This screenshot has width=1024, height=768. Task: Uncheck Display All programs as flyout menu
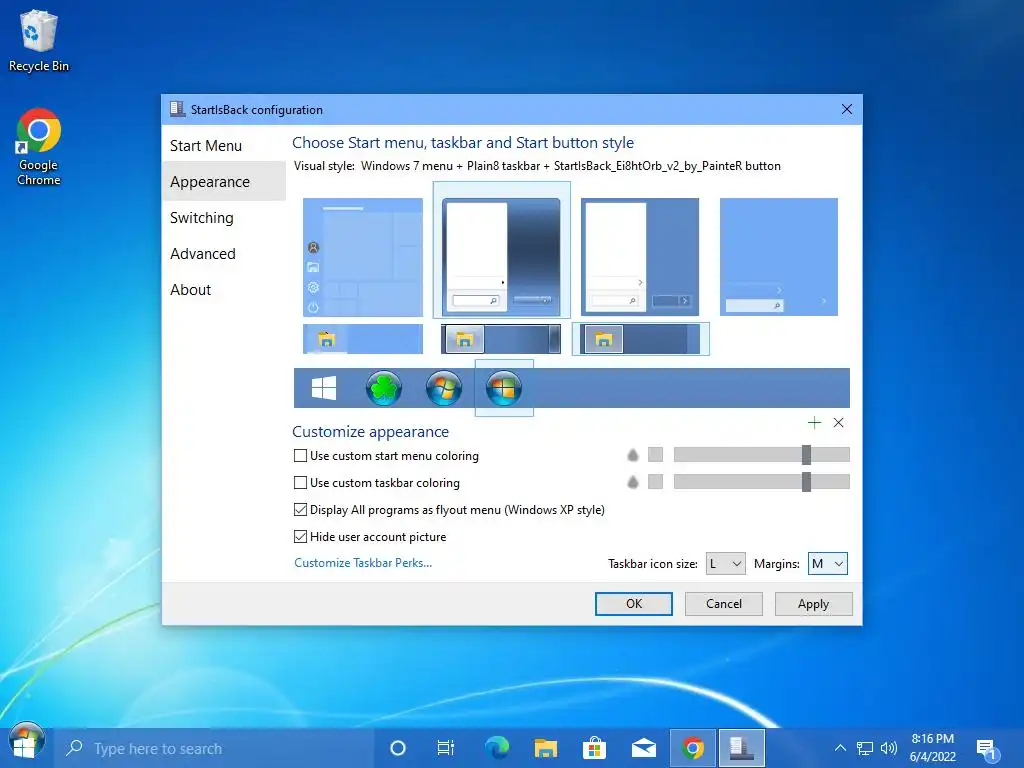pos(300,509)
